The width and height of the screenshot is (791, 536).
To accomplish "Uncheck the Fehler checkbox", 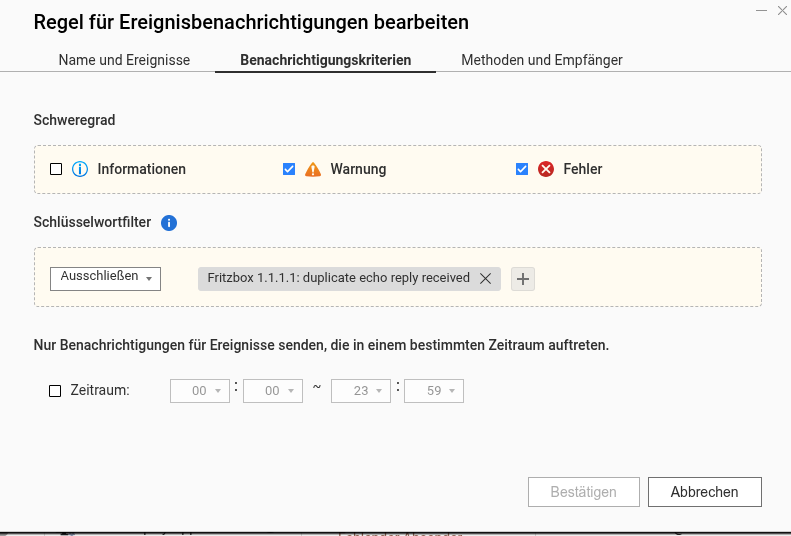I will (x=522, y=169).
